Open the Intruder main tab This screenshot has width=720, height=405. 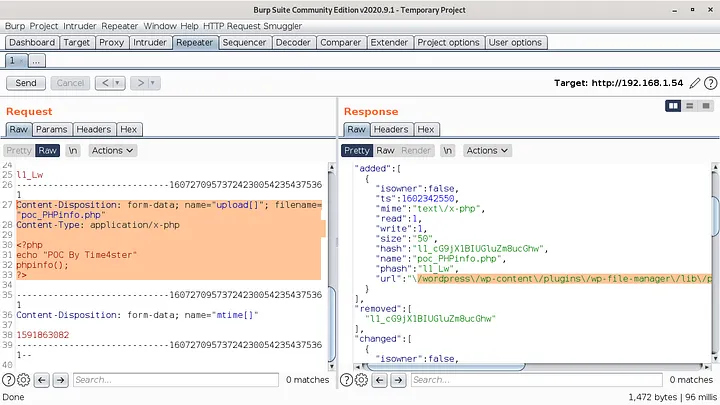[150, 43]
